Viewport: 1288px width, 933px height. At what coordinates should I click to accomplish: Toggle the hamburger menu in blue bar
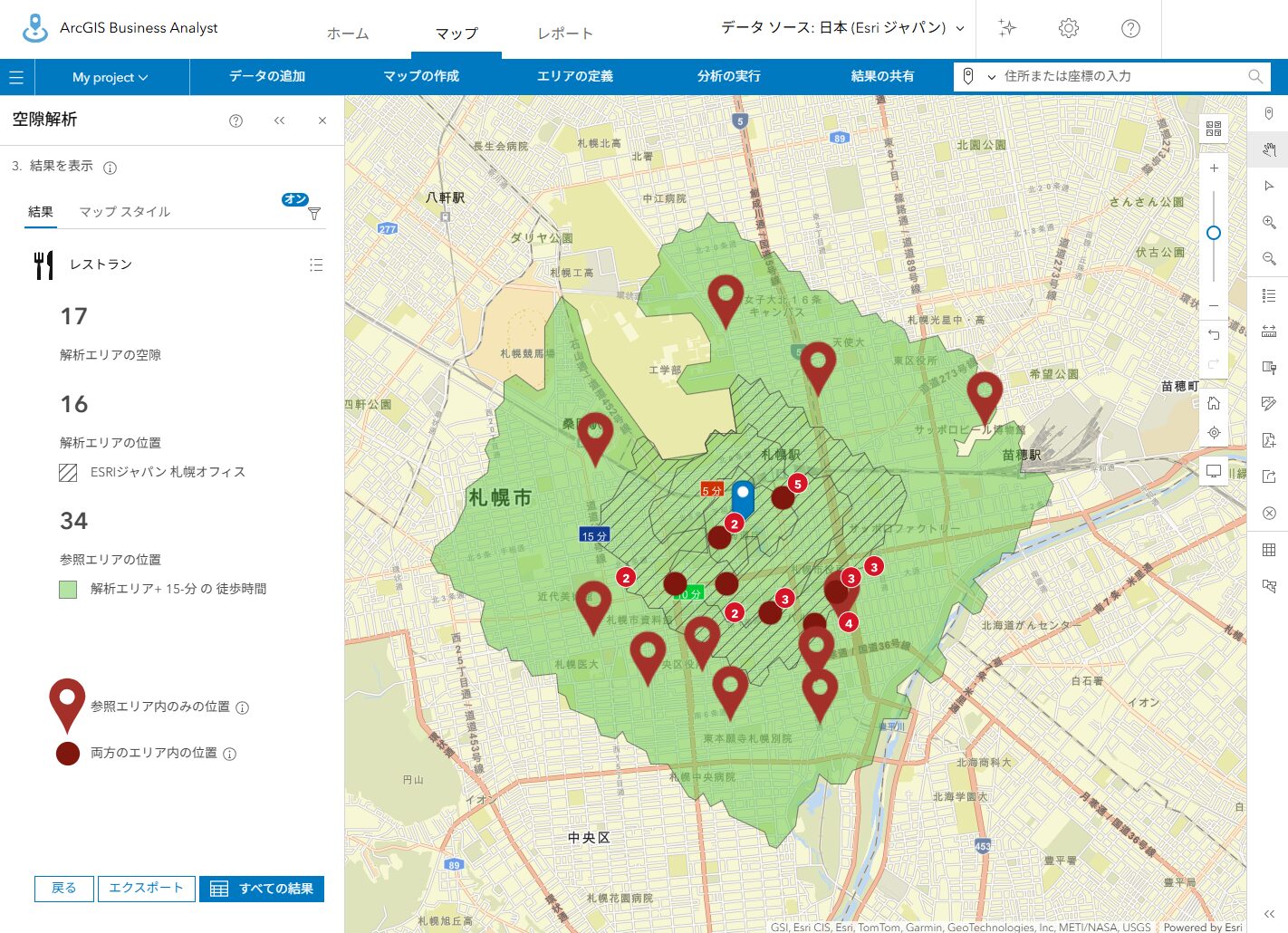click(16, 78)
